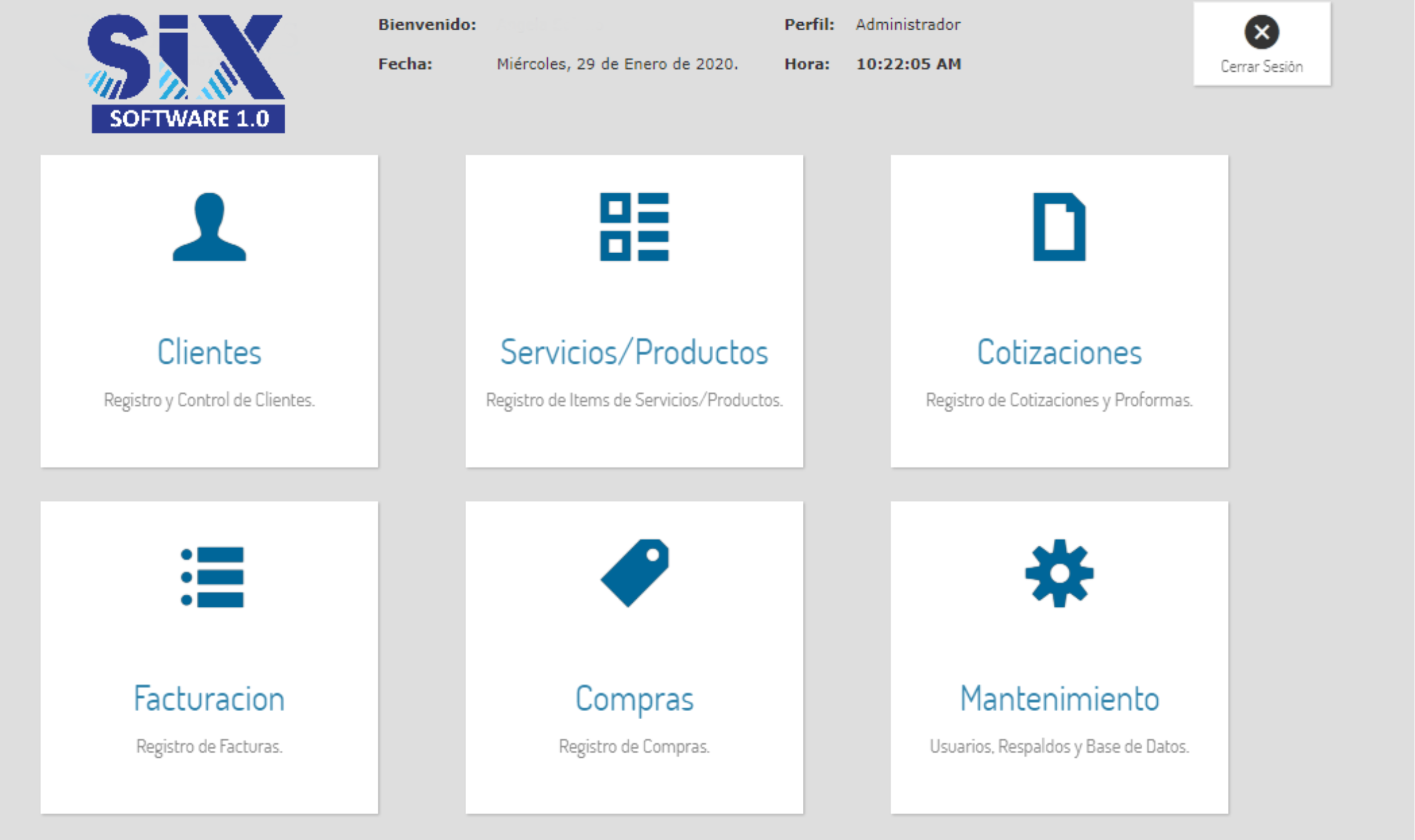Screen dimensions: 1415x840
Task: Open the Mantenimiento title link
Action: (x=1059, y=699)
